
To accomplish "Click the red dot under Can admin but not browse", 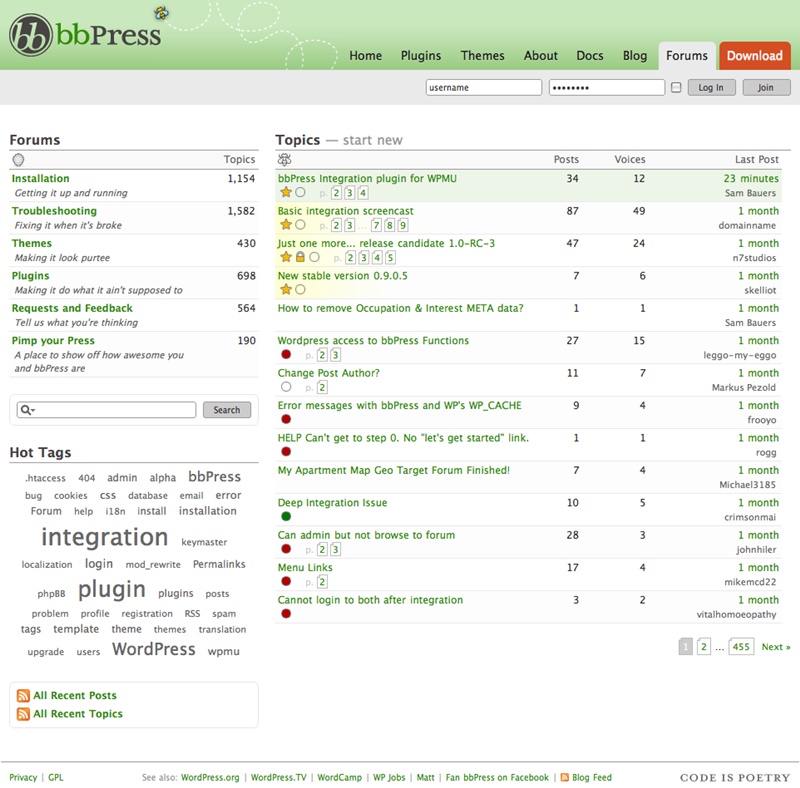I will pos(286,549).
